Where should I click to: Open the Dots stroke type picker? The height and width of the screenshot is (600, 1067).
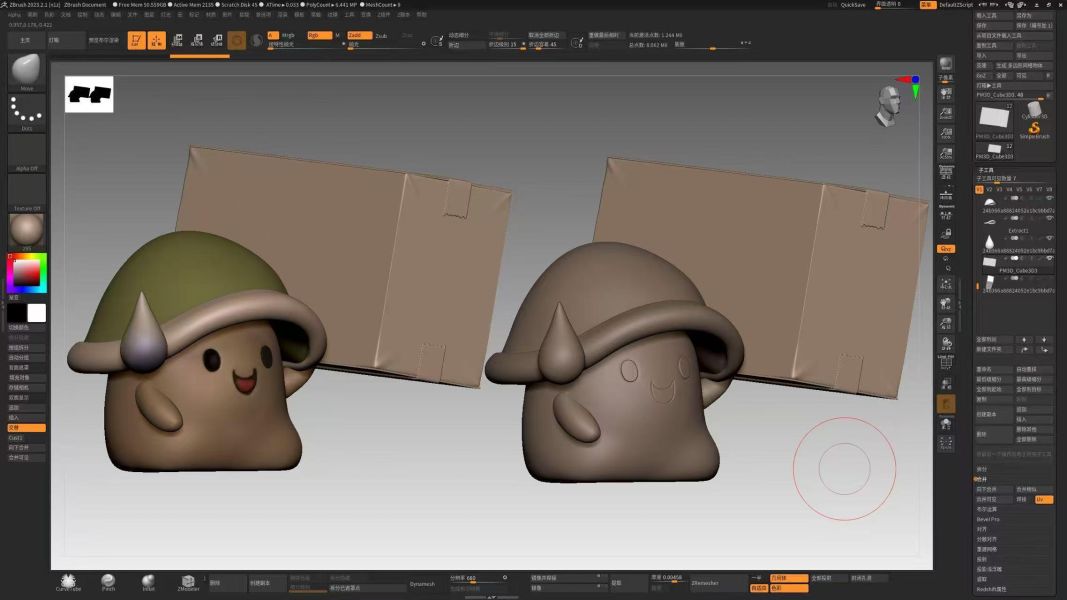(26, 112)
